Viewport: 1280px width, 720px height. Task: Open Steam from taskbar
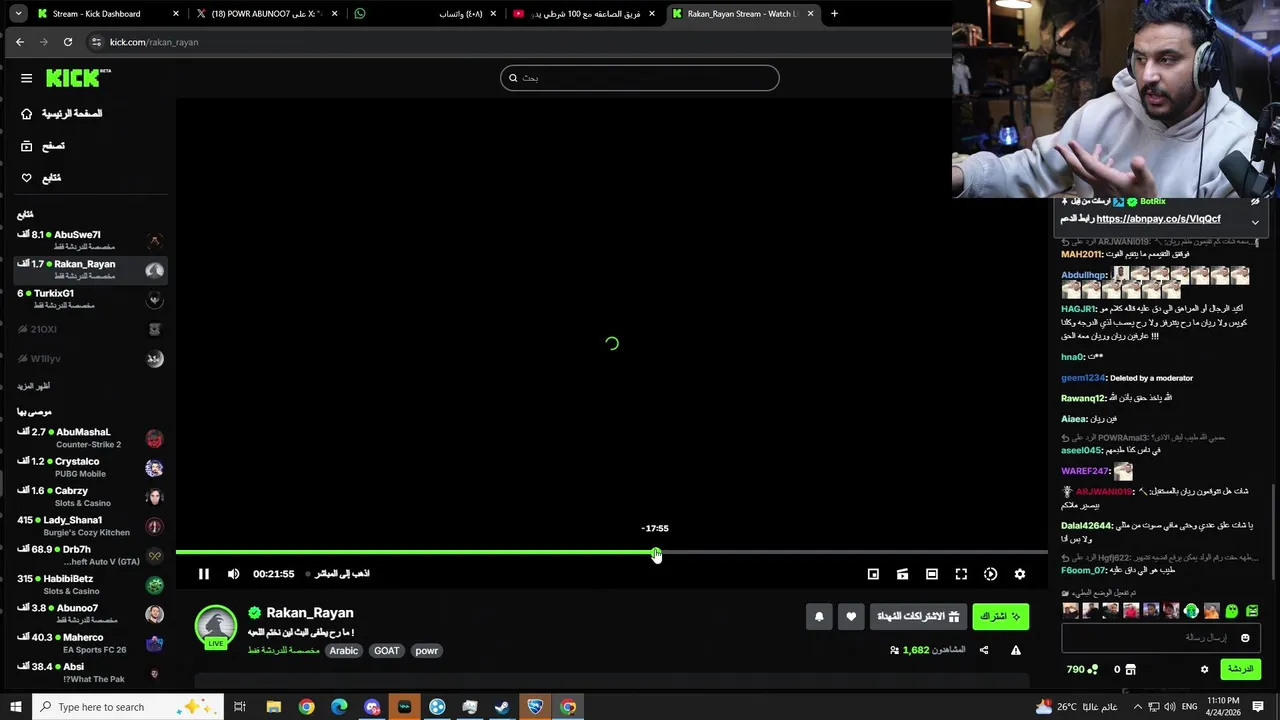coord(502,707)
